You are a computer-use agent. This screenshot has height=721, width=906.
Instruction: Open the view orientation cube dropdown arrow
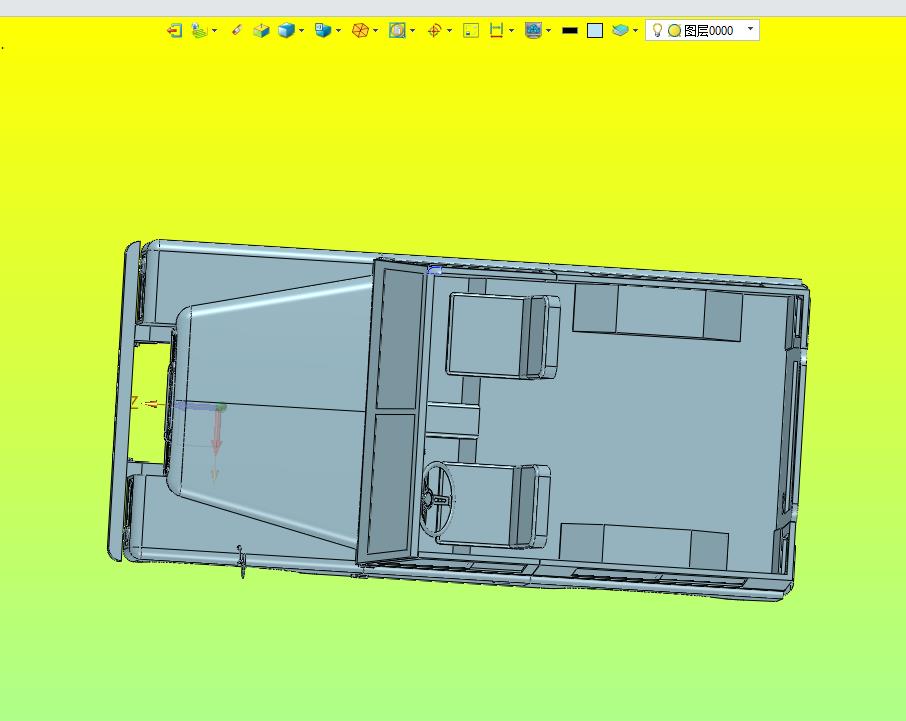point(338,30)
